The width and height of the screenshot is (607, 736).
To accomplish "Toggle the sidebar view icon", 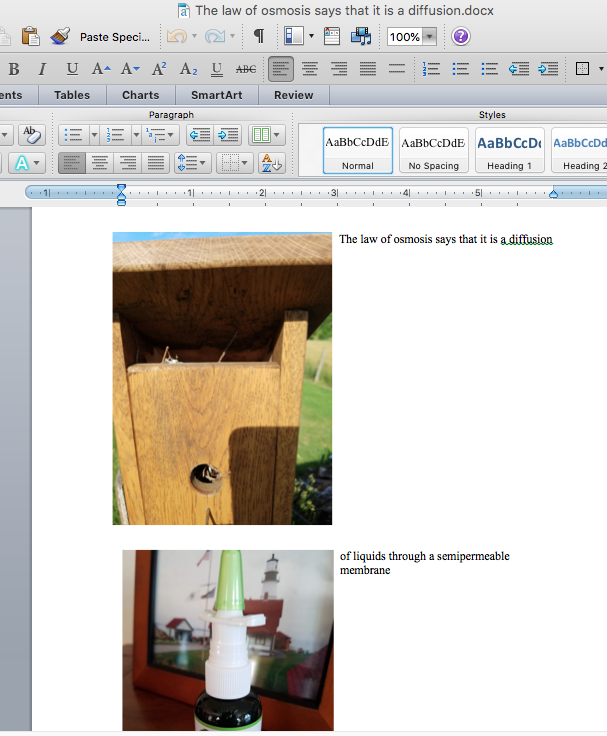I will pos(294,36).
